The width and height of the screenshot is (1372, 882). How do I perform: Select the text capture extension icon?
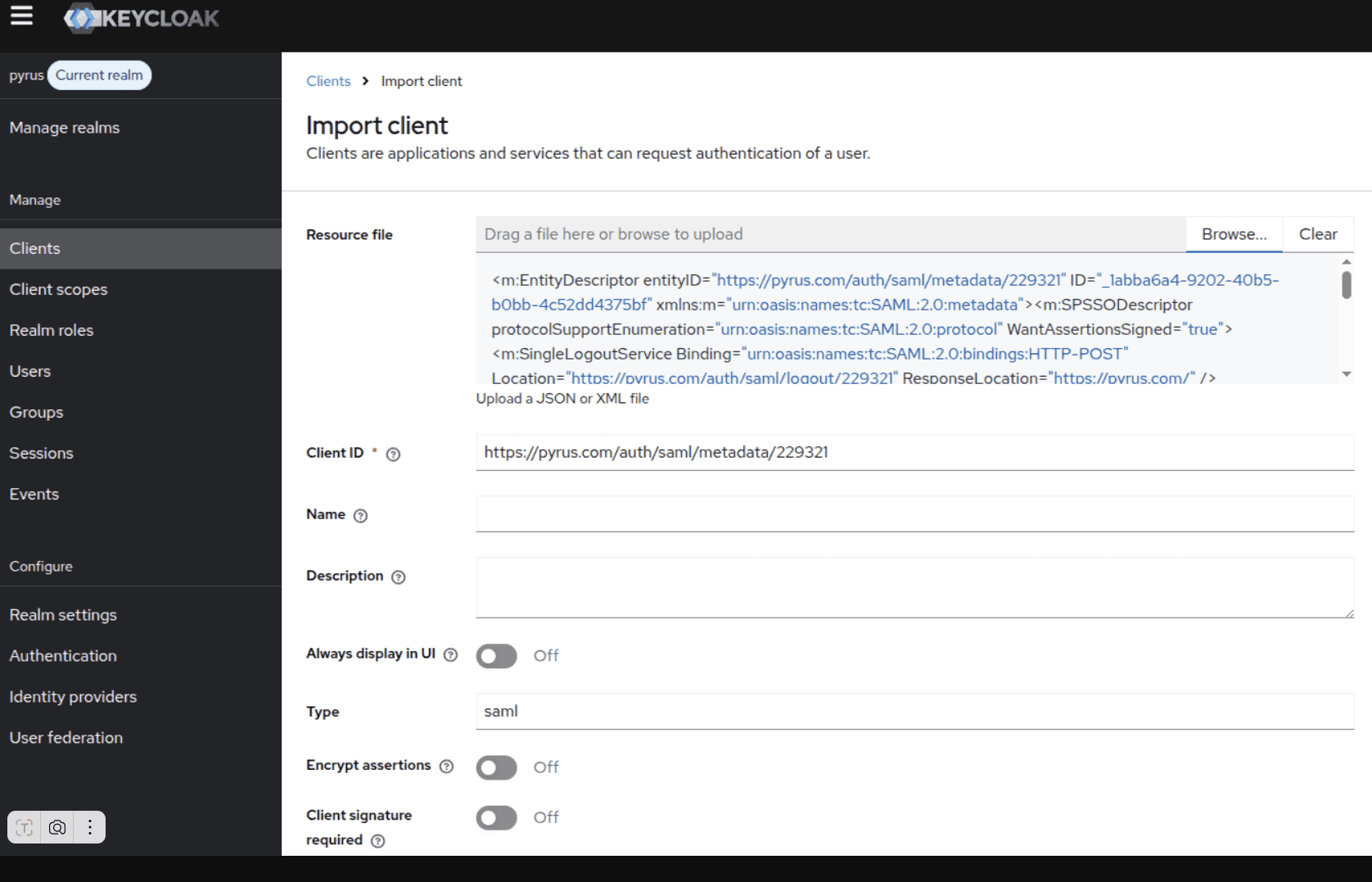(x=23, y=827)
